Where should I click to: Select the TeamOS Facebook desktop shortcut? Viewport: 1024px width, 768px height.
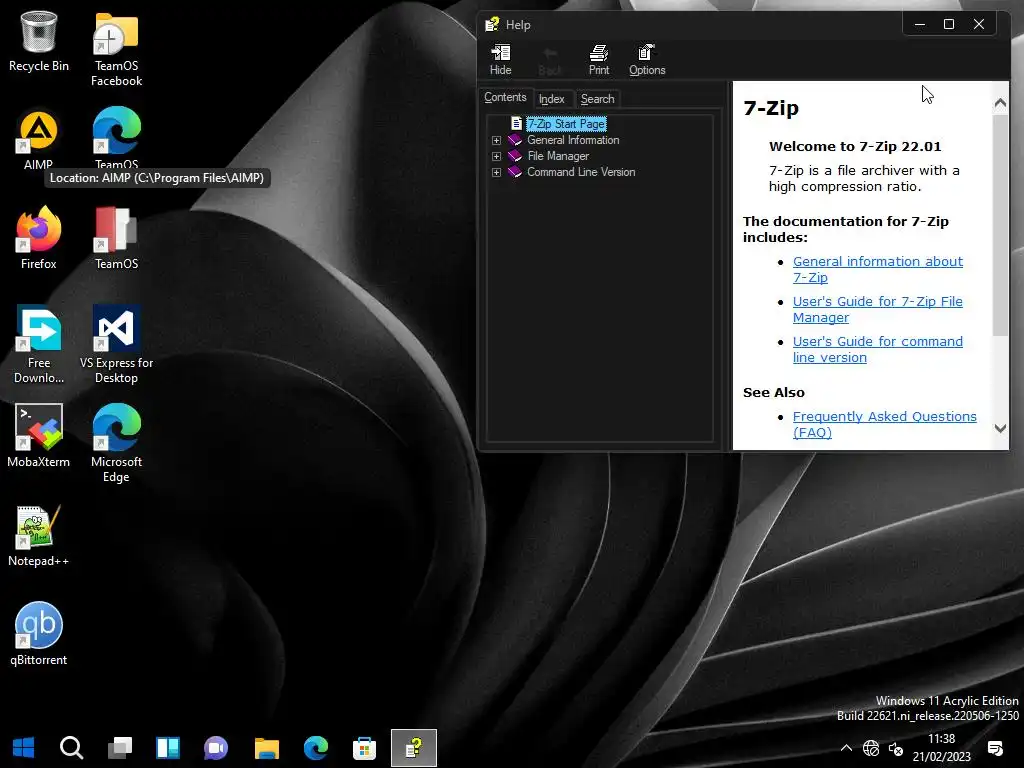click(x=116, y=50)
